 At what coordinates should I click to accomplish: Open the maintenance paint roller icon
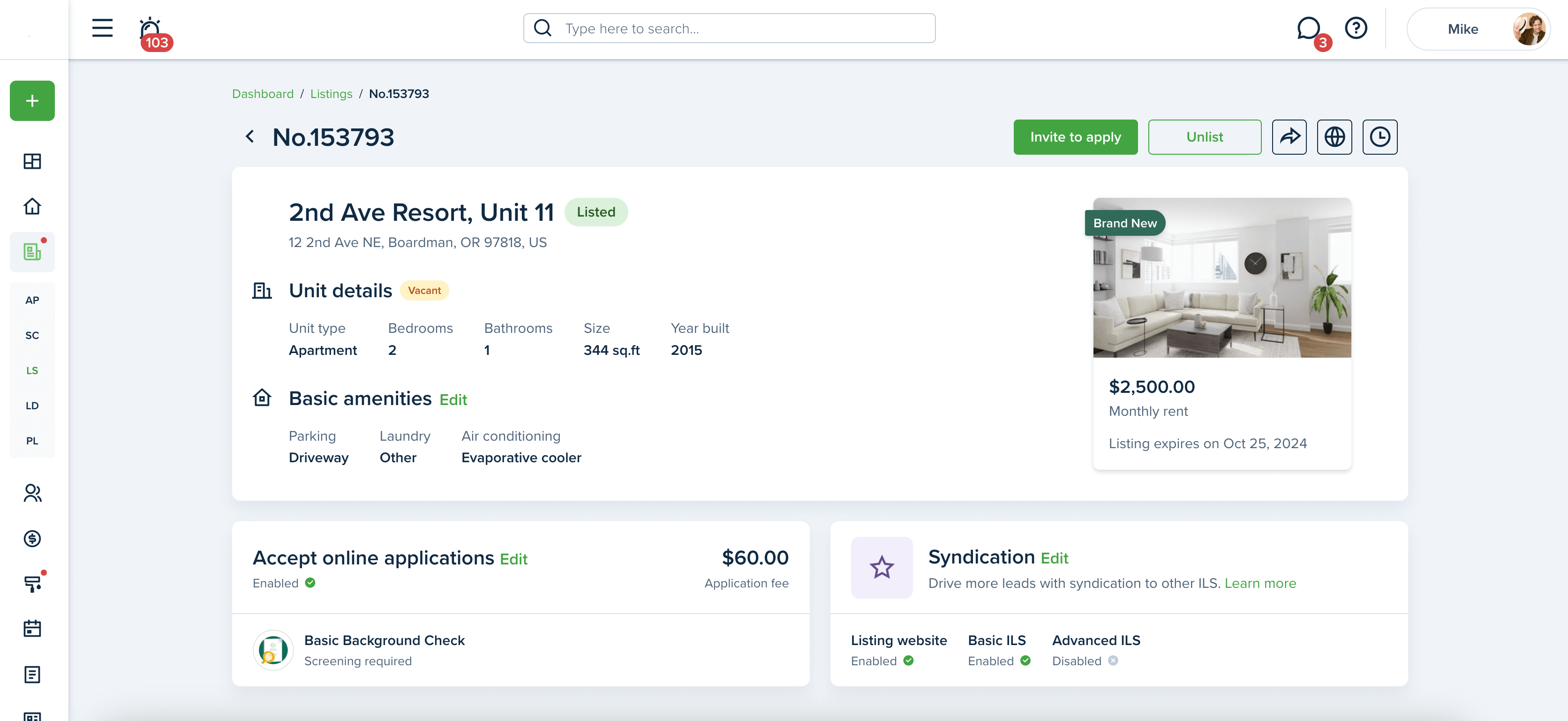click(33, 584)
